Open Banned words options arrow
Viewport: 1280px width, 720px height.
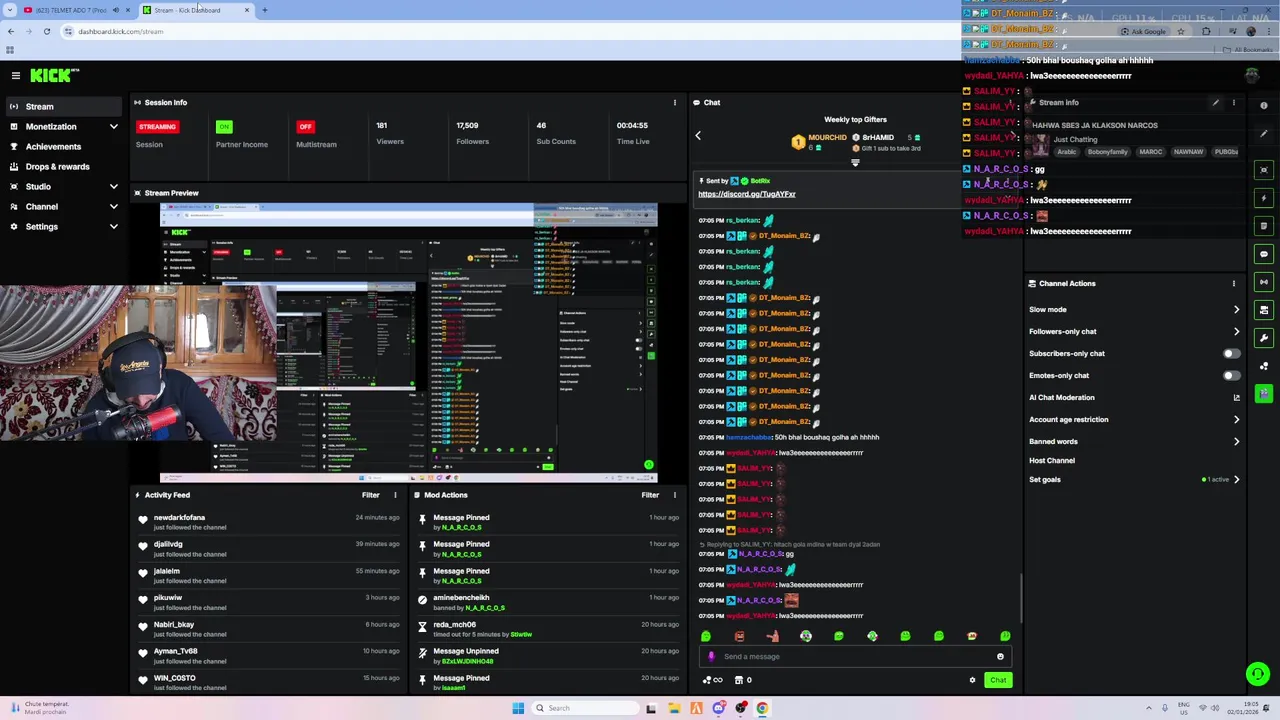(x=1236, y=441)
